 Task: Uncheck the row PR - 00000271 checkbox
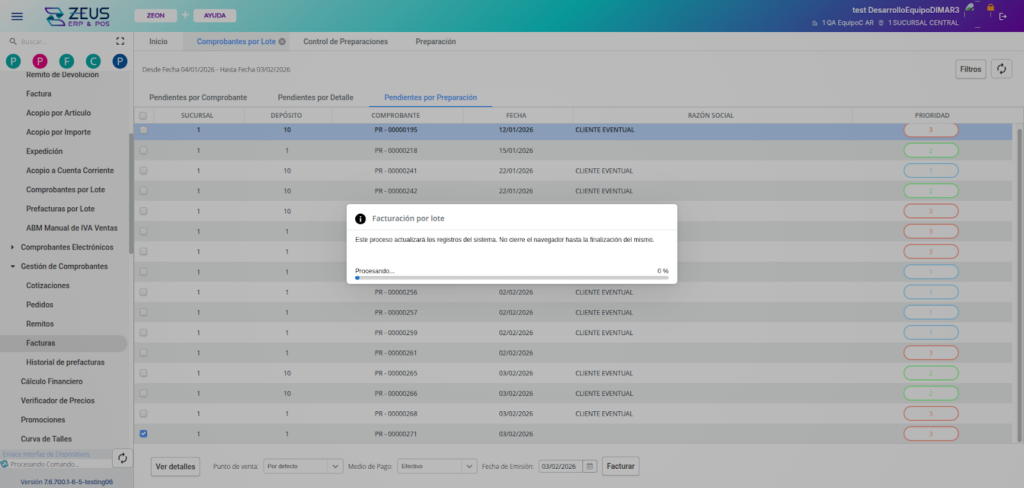coord(143,434)
